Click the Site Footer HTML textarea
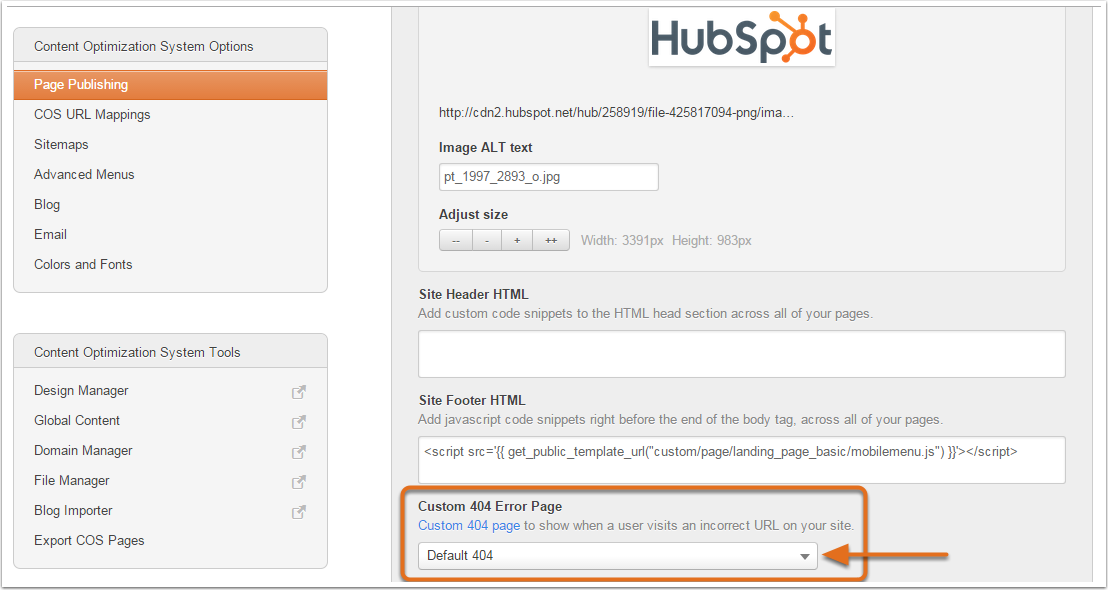 pyautogui.click(x=741, y=460)
